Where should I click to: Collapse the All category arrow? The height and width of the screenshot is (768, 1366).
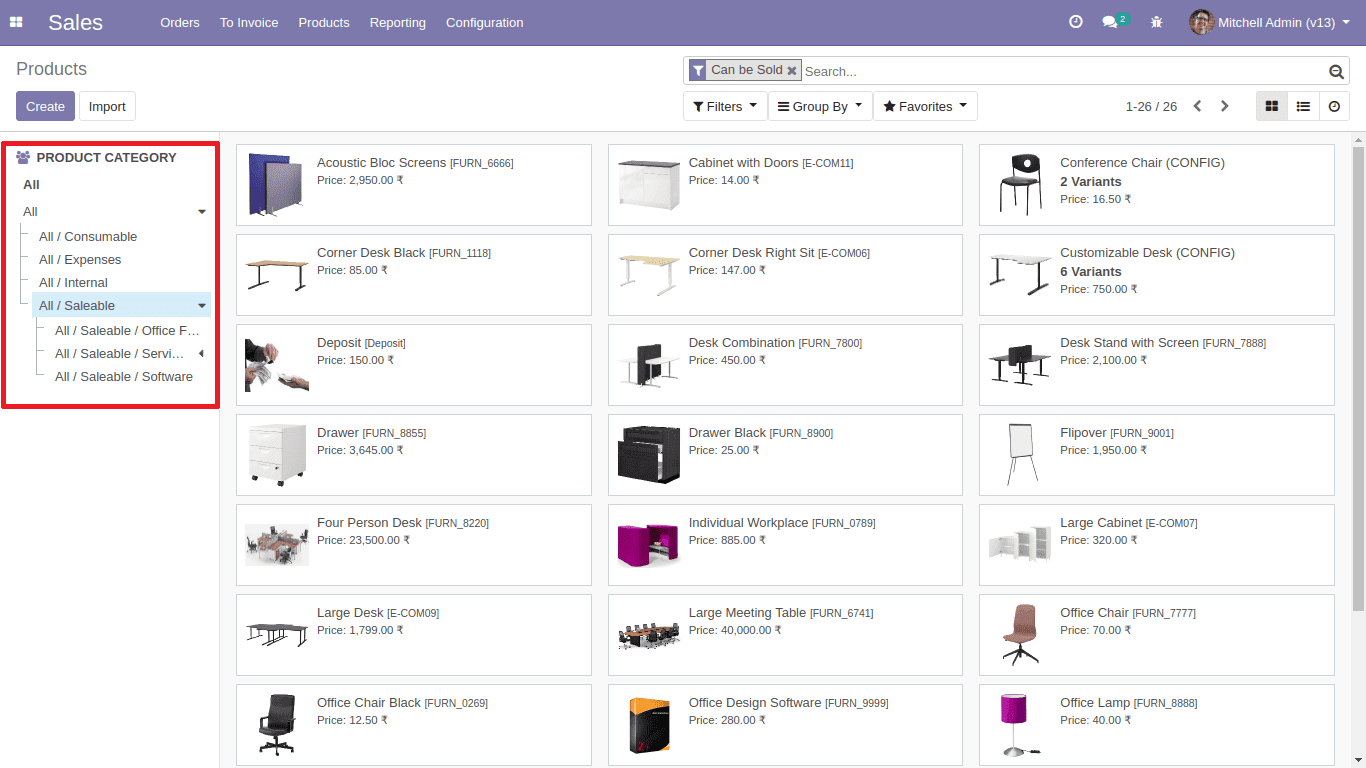click(202, 212)
